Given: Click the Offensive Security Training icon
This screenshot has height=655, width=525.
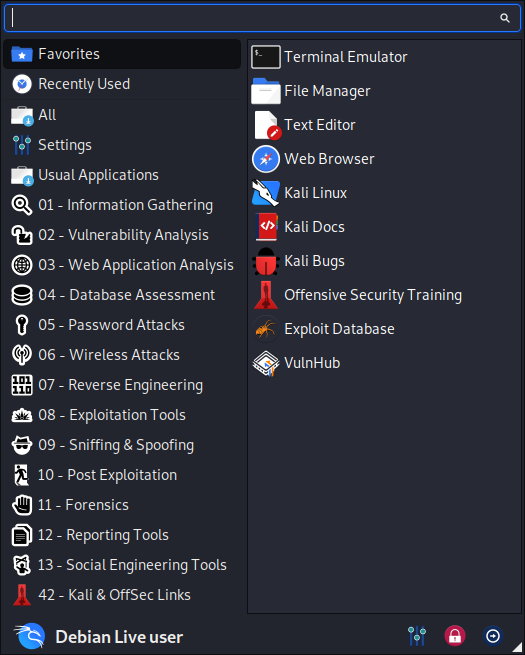Looking at the screenshot, I should (266, 295).
